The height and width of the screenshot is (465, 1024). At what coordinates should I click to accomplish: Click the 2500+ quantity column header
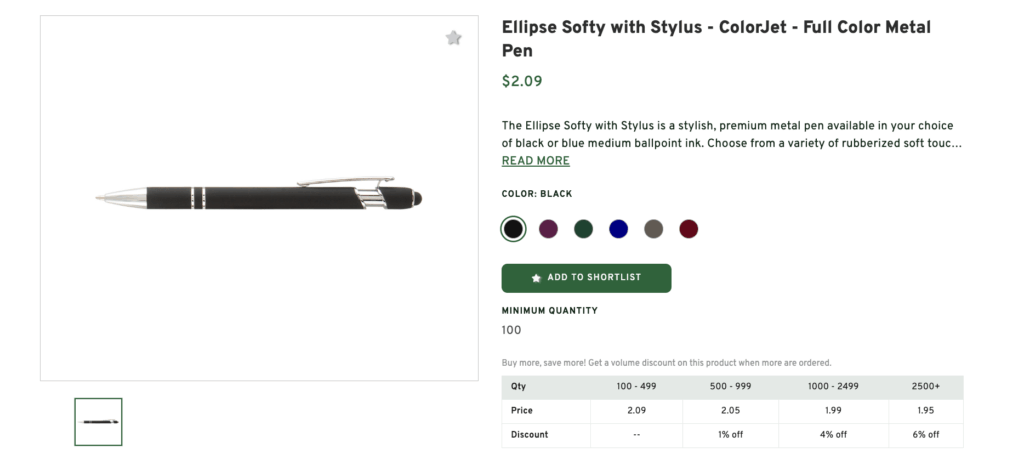click(926, 387)
